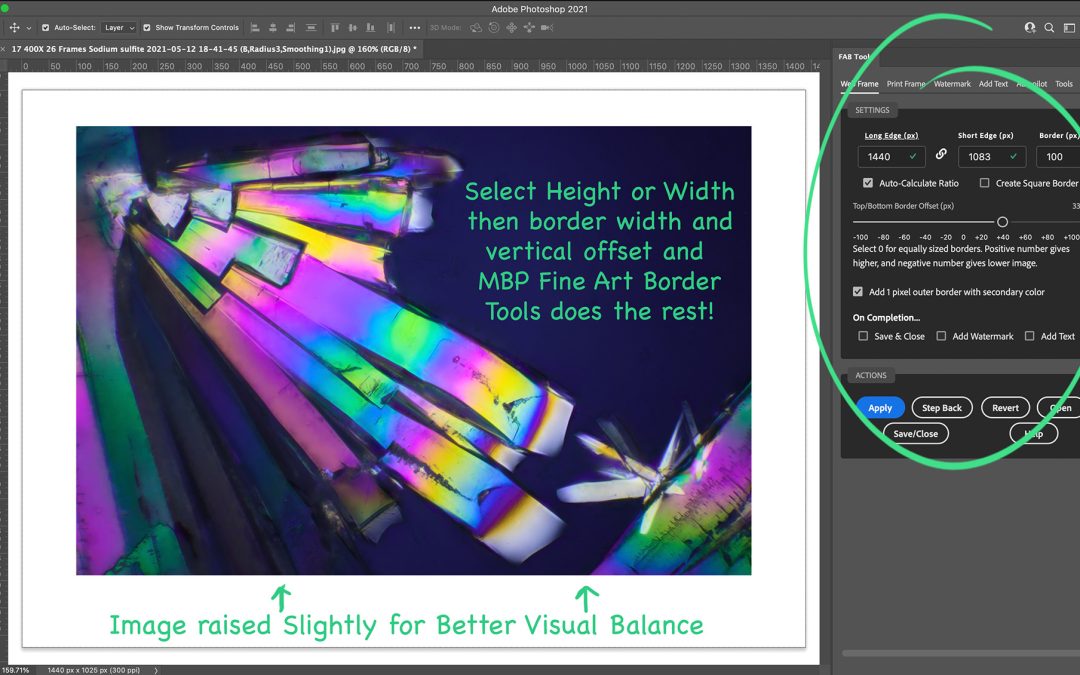This screenshot has height=675, width=1080.
Task: Expand the Move tool preset picker arrow
Action: (x=29, y=28)
